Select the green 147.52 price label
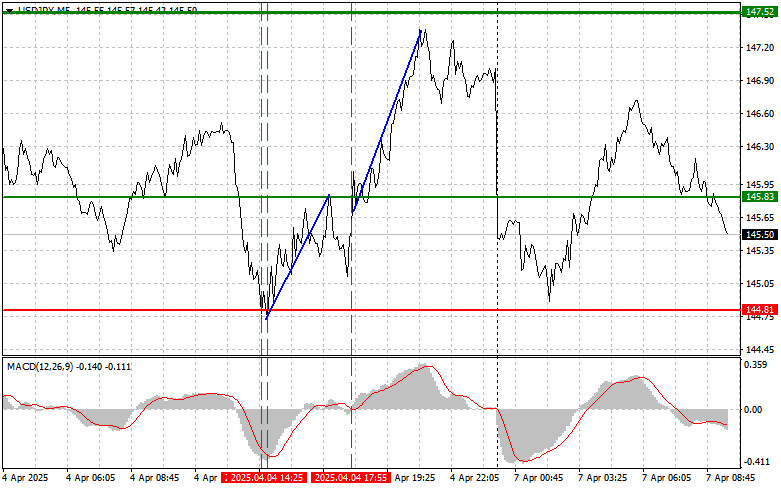The image size is (781, 489). point(760,12)
